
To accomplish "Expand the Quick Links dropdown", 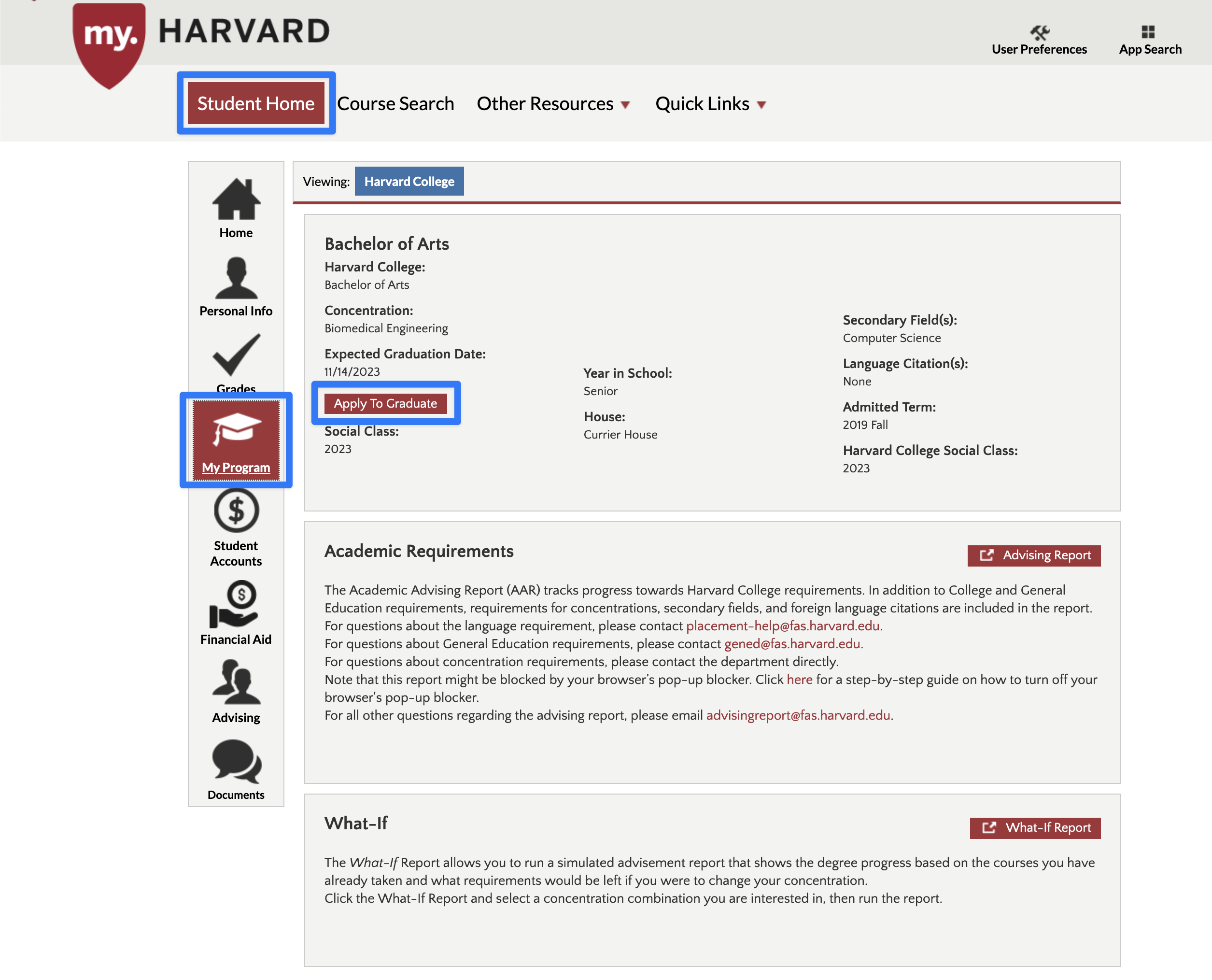I will (x=710, y=104).
